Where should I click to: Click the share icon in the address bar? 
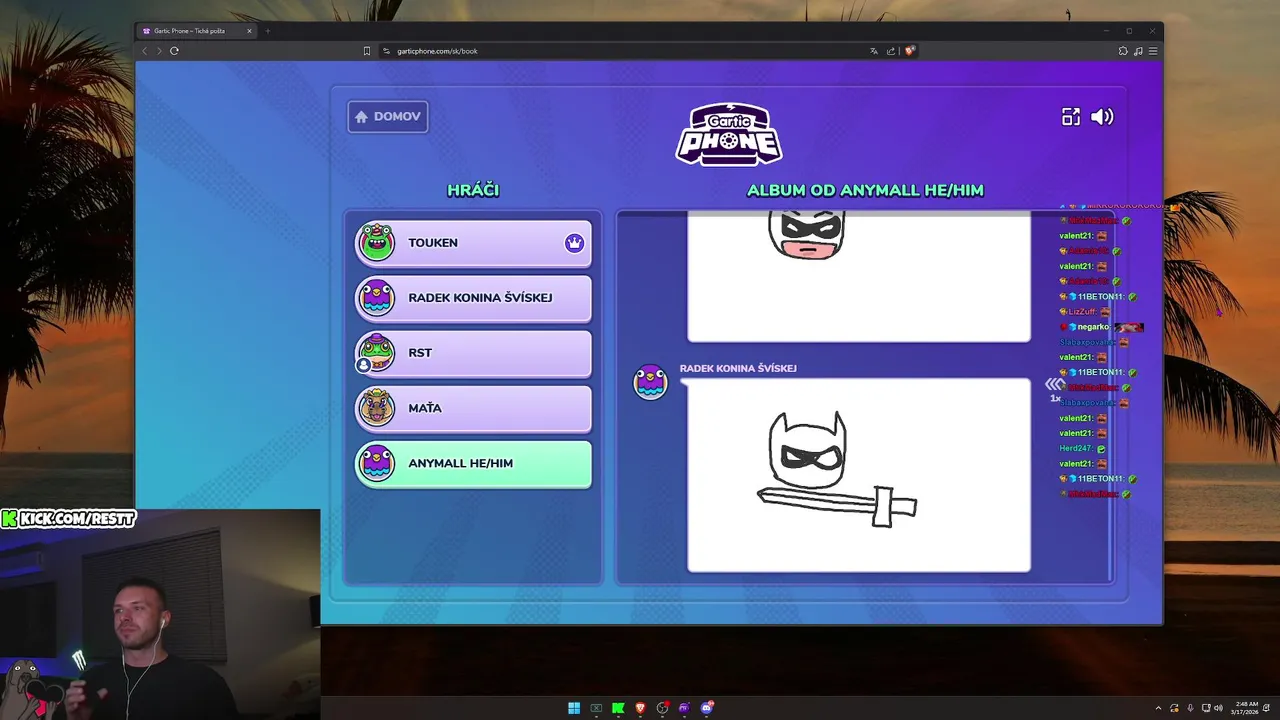coord(890,51)
